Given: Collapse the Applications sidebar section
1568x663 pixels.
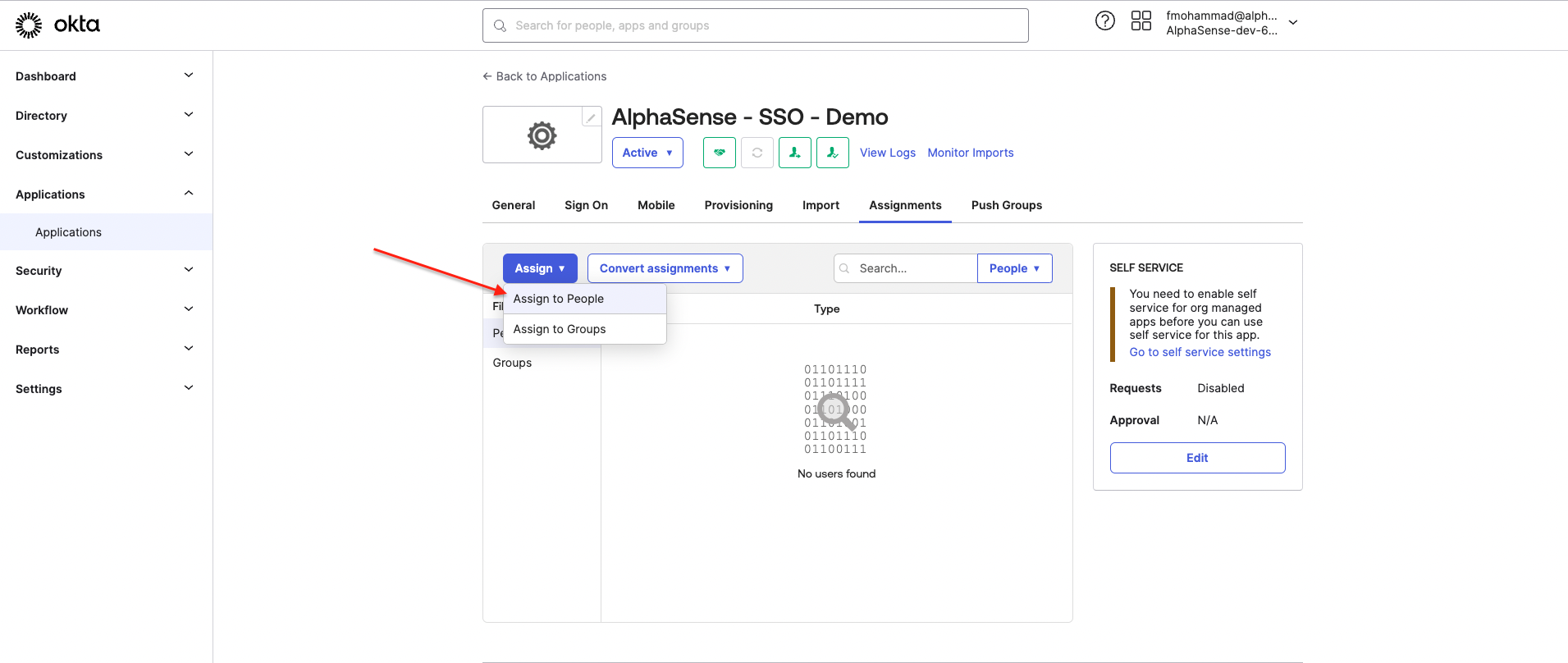Looking at the screenshot, I should click(x=106, y=194).
